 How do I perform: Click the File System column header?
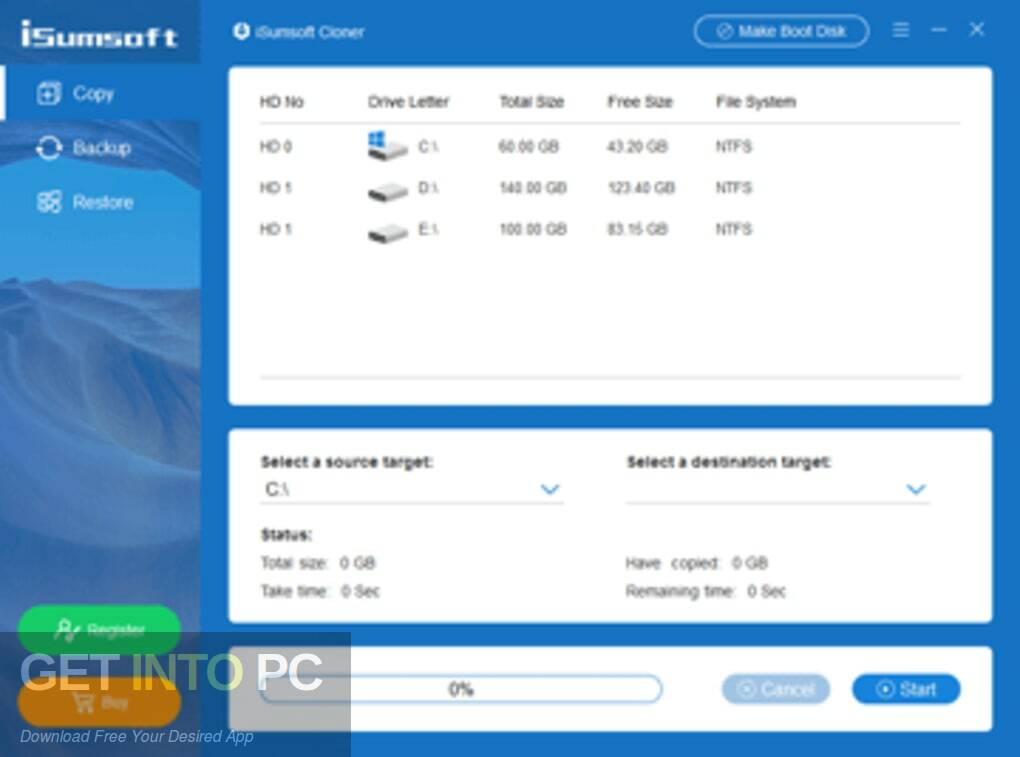click(756, 102)
